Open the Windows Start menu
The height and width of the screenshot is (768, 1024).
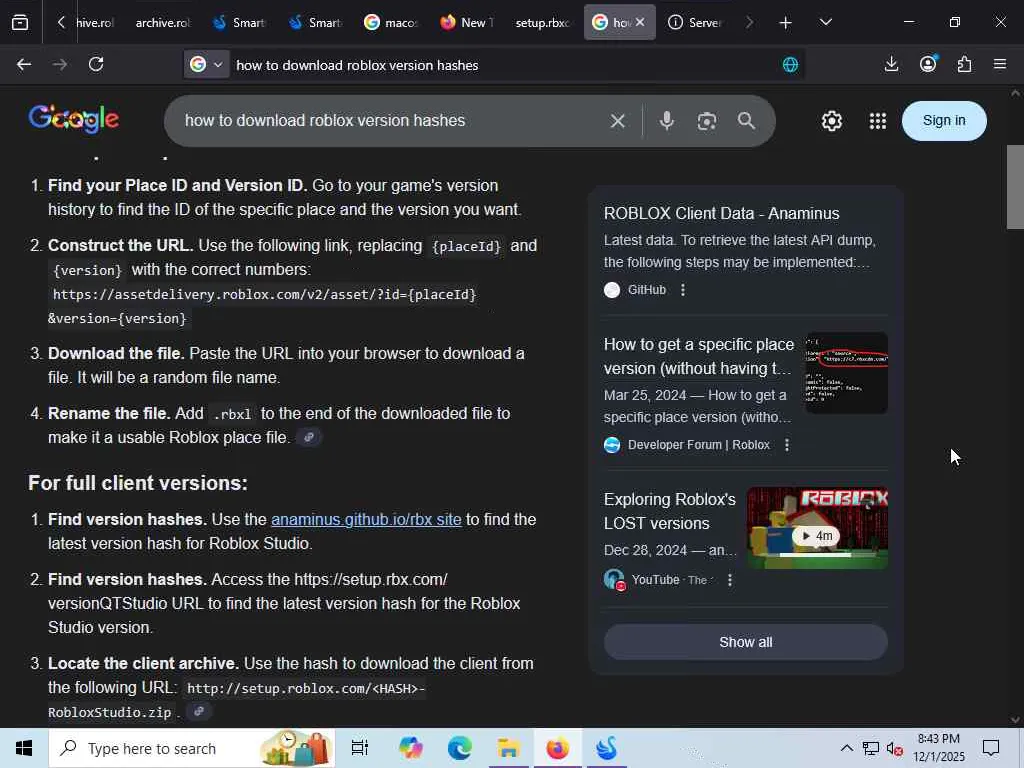pyautogui.click(x=24, y=748)
